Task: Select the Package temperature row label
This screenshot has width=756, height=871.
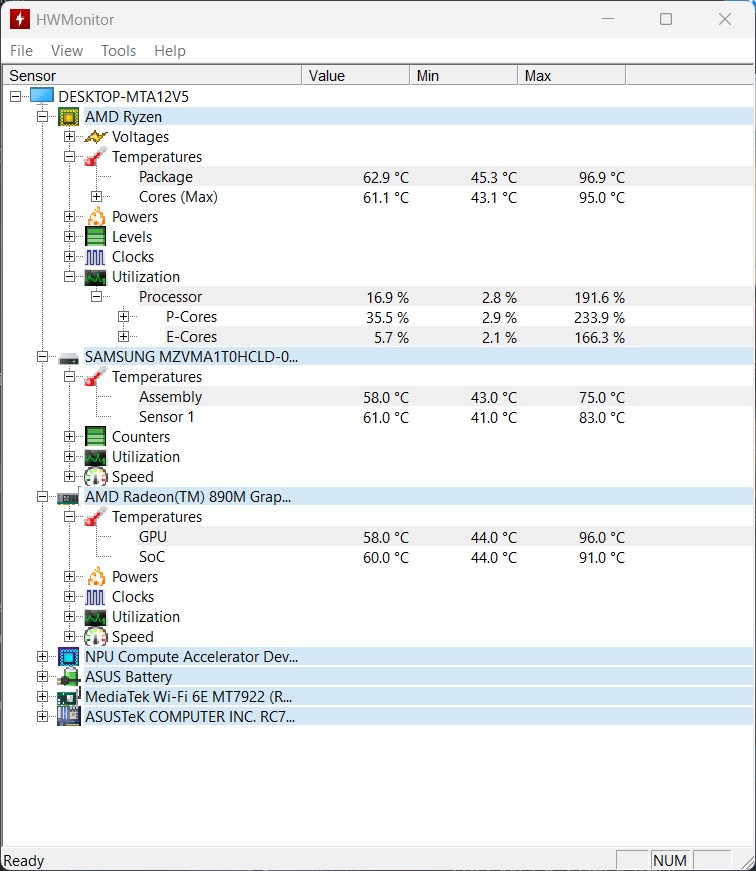Action: [166, 177]
